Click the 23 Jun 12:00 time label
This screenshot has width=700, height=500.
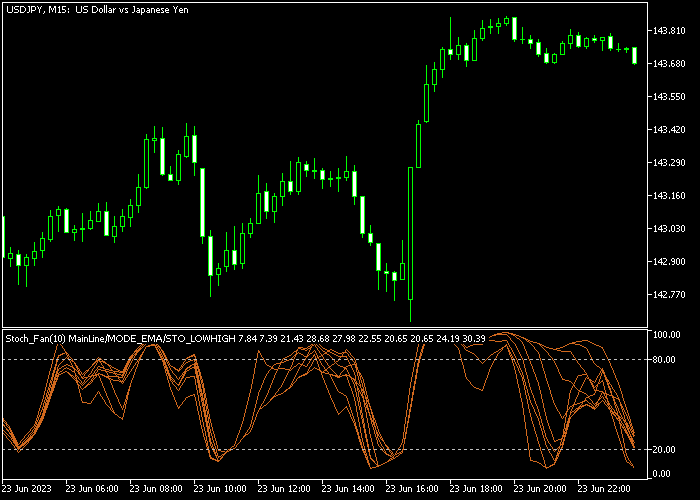click(284, 489)
